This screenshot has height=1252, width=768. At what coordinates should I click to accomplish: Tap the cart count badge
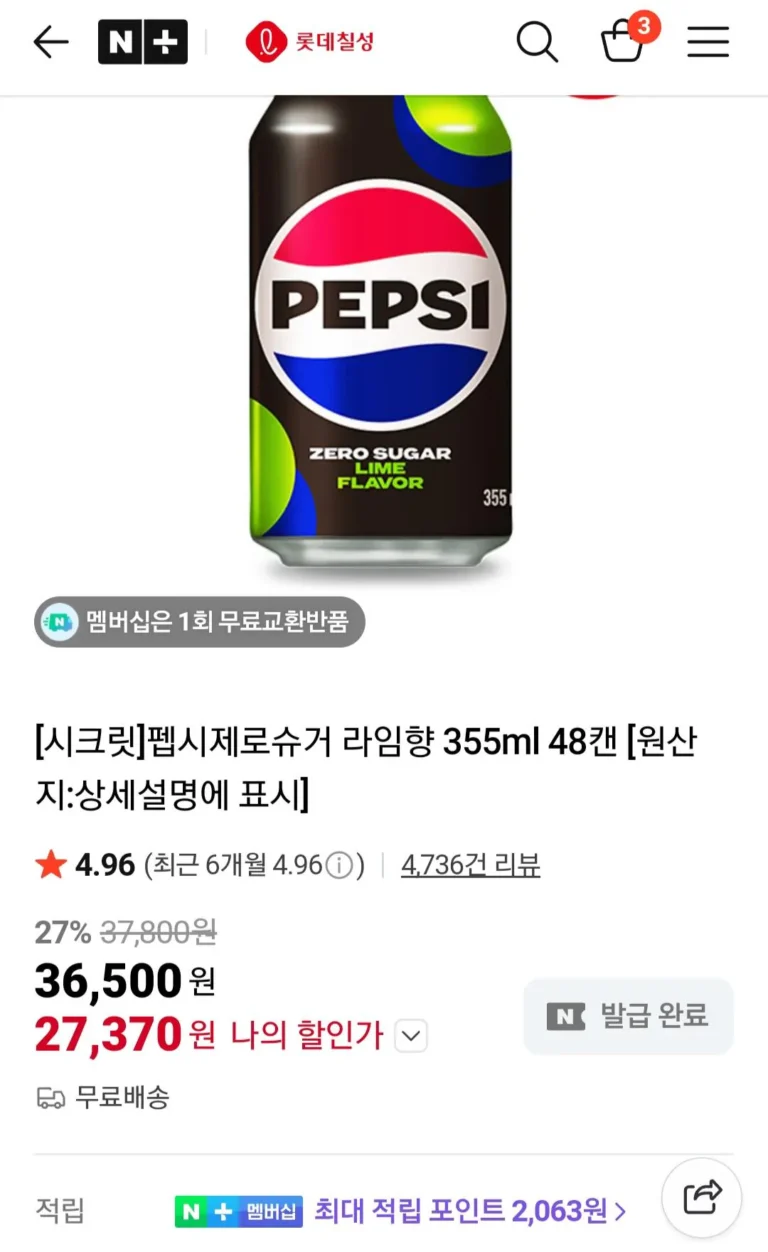[643, 25]
